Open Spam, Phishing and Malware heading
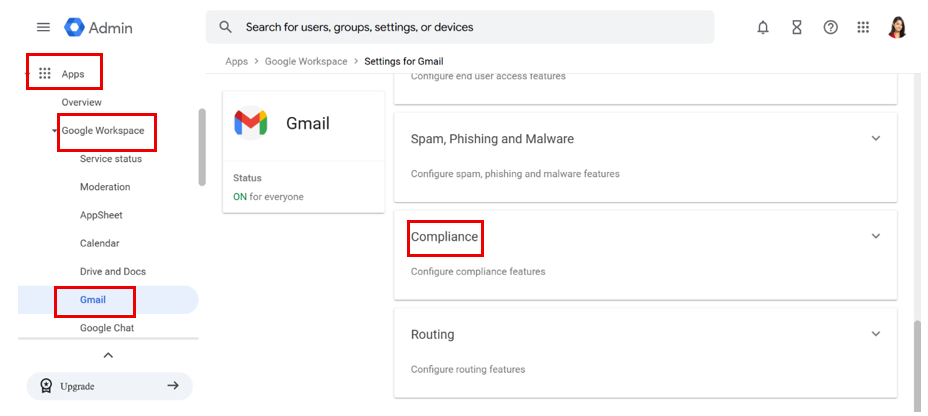 click(492, 139)
